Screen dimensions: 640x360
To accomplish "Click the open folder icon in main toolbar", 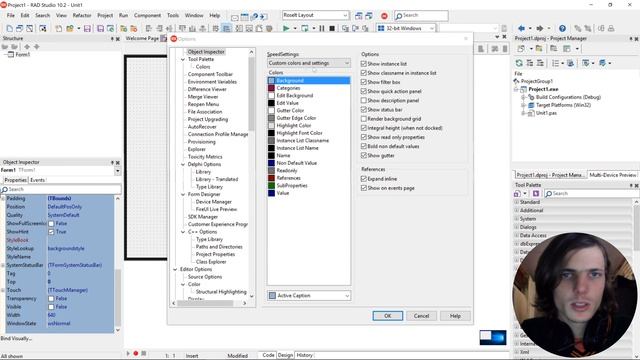I will 70,29.
